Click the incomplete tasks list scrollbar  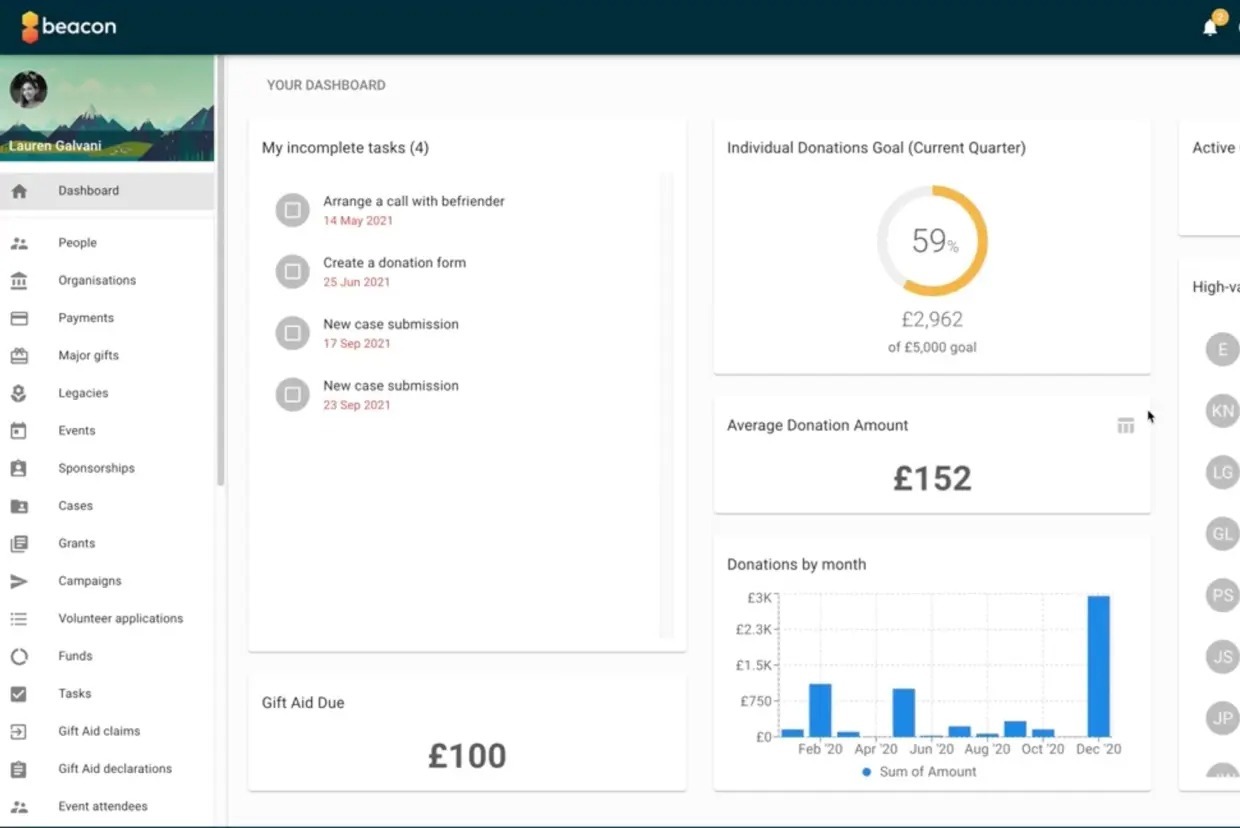pos(666,405)
